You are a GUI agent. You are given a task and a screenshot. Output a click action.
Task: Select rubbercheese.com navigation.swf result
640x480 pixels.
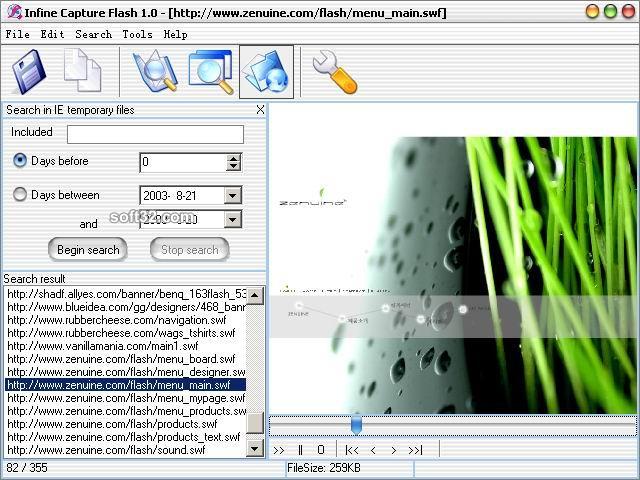pyautogui.click(x=126, y=320)
